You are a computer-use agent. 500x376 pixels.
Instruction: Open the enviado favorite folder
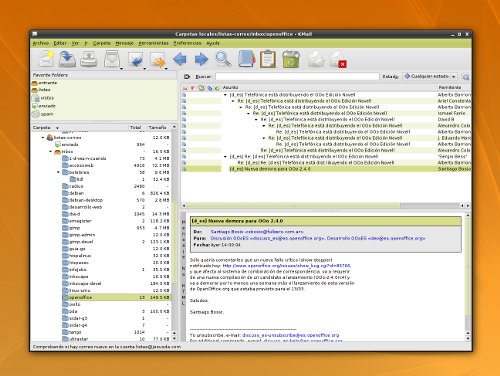point(43,106)
